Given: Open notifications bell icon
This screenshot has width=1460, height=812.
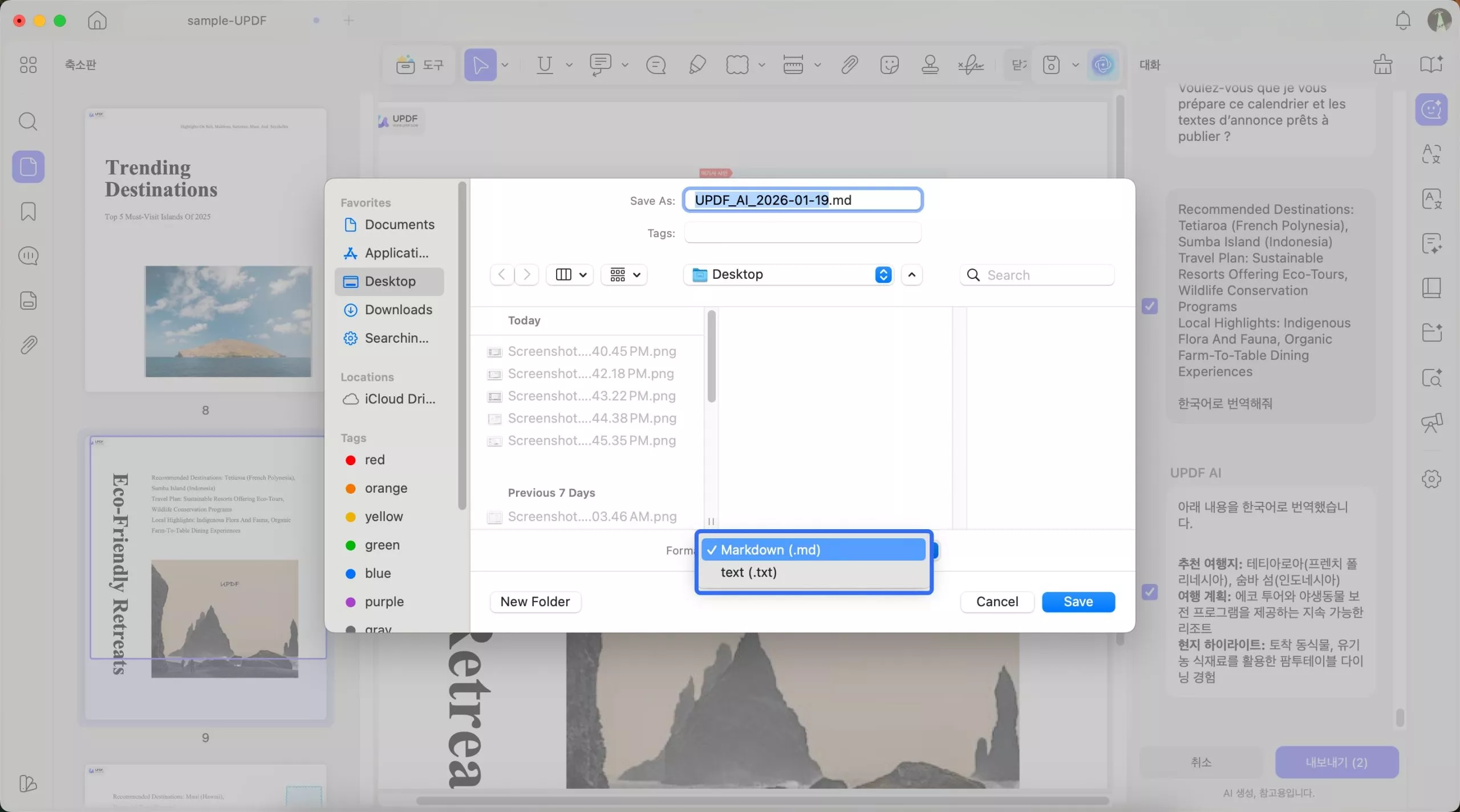Looking at the screenshot, I should 1402,21.
